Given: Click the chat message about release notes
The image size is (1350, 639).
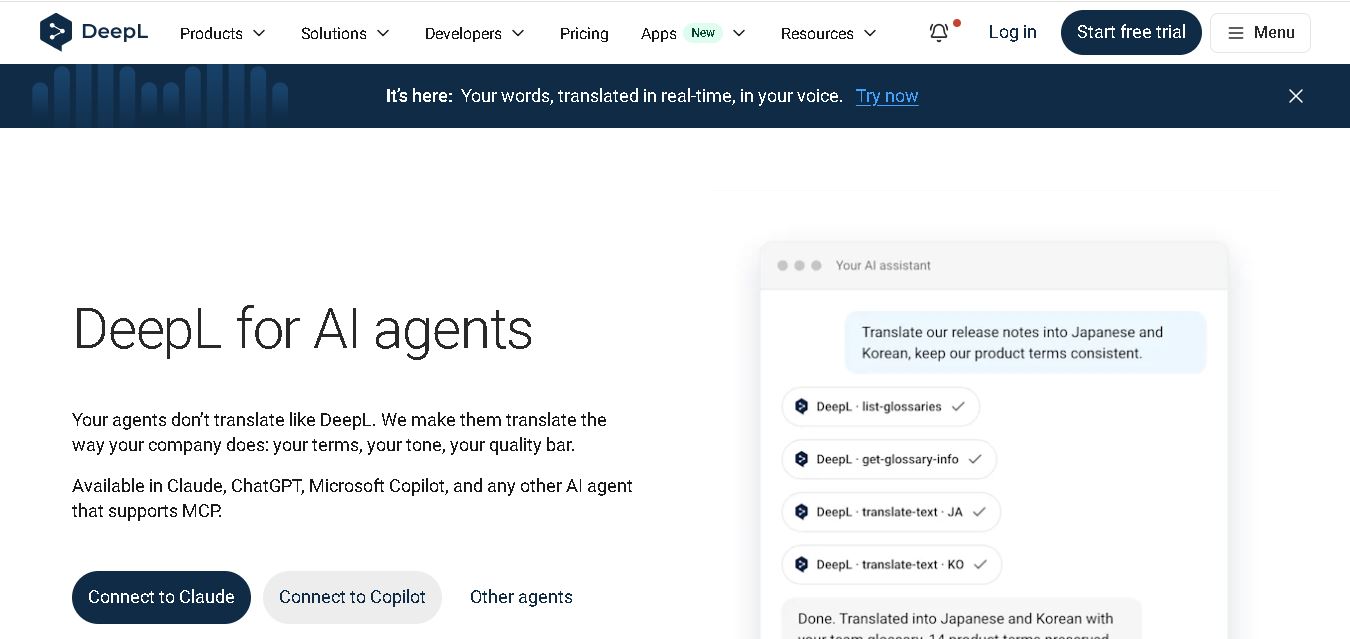Looking at the screenshot, I should coord(1025,342).
